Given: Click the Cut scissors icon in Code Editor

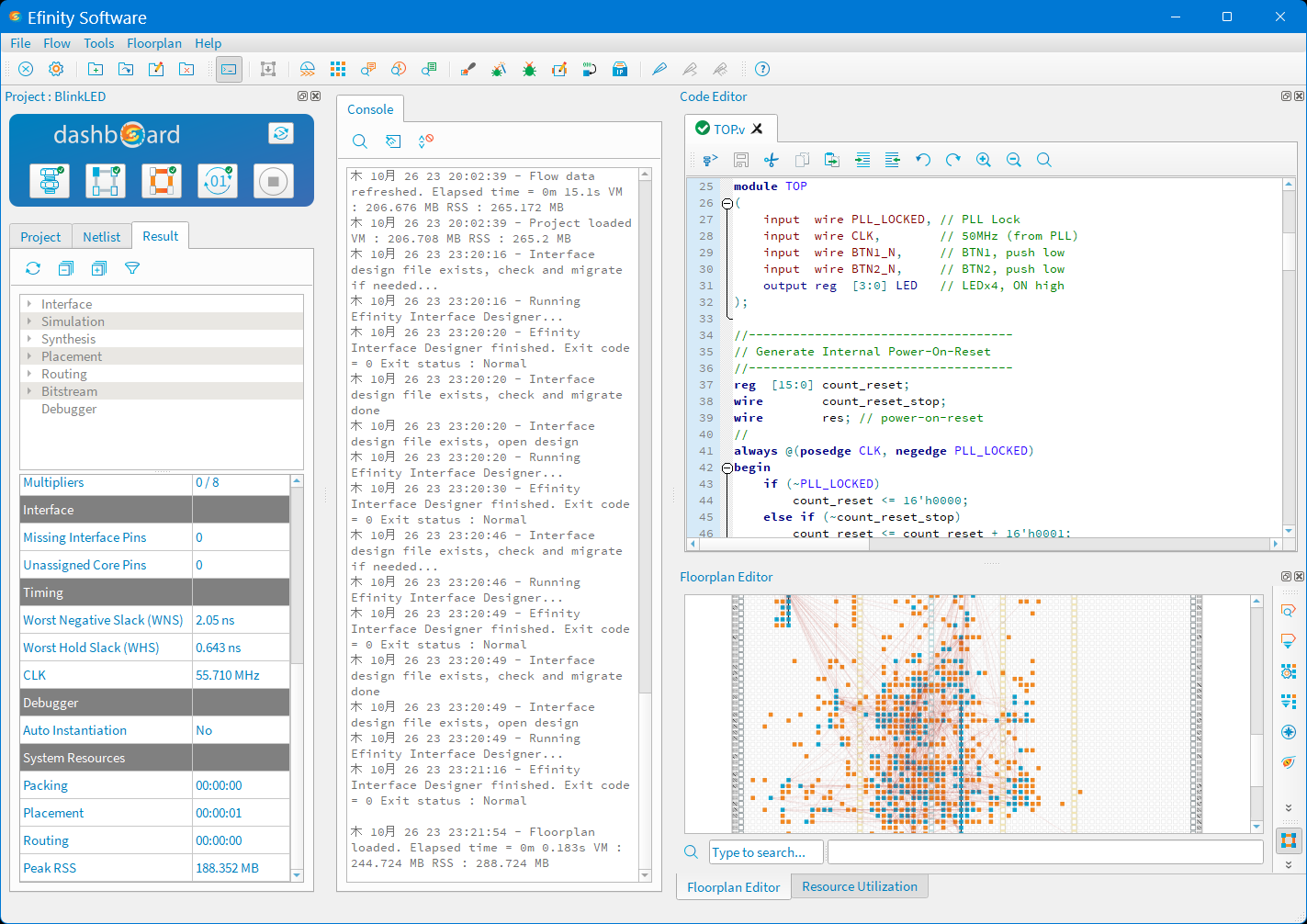Looking at the screenshot, I should coord(772,160).
